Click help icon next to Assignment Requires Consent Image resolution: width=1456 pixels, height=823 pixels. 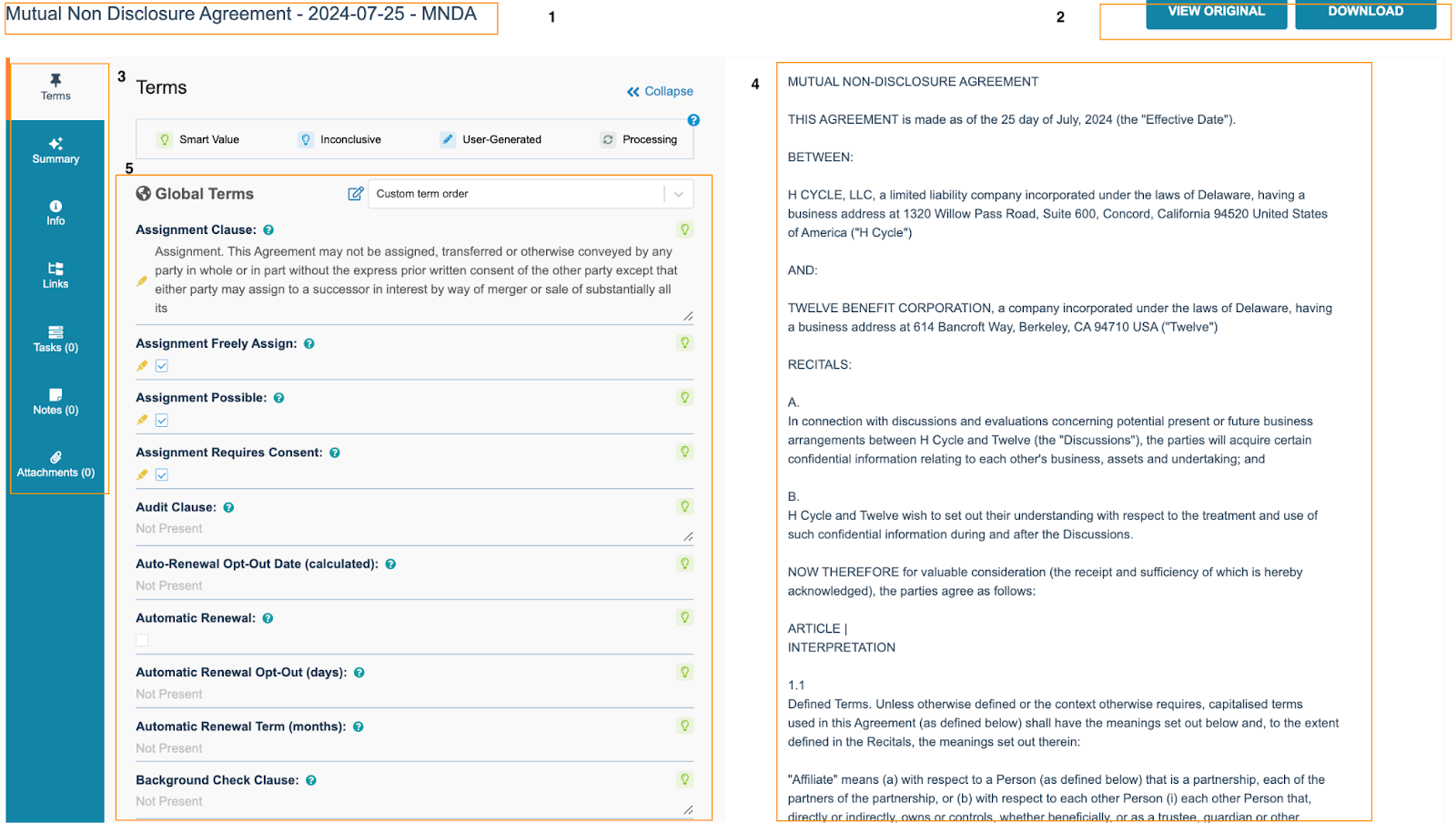click(x=335, y=452)
